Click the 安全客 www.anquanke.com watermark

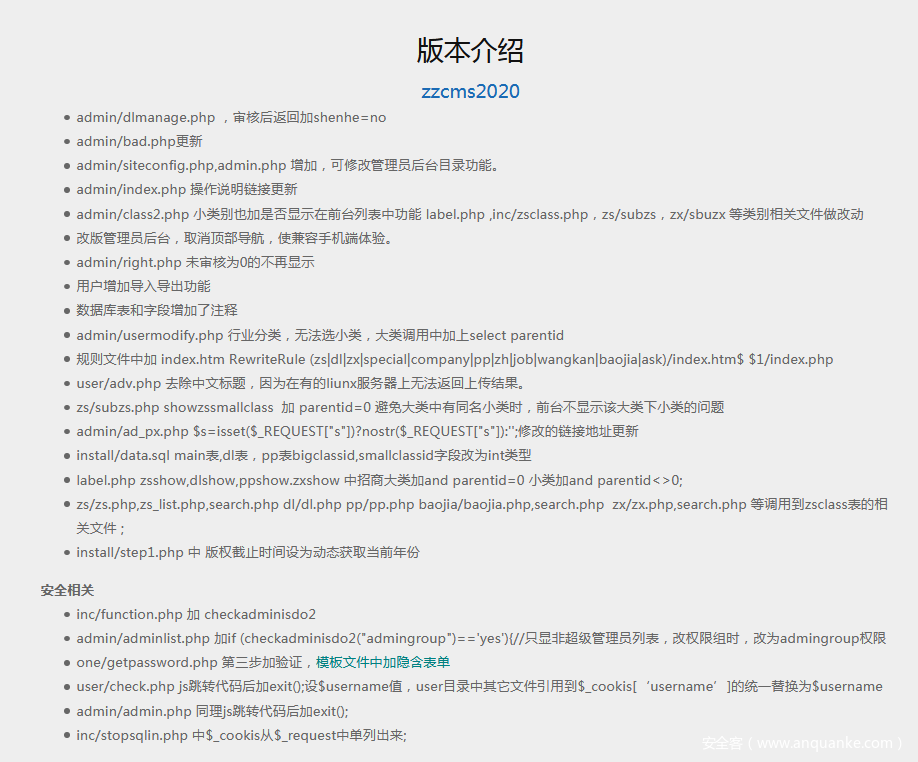pyautogui.click(x=802, y=743)
